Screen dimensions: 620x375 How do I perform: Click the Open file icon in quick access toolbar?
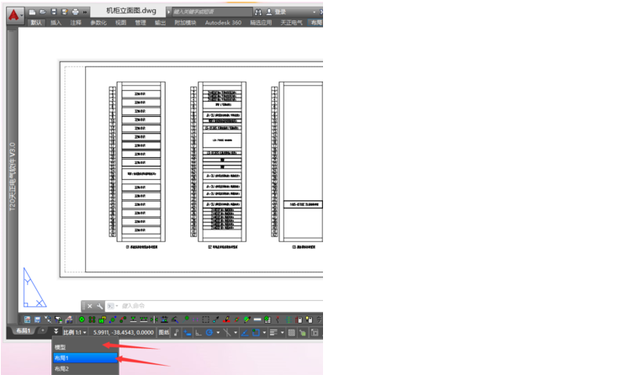[x=43, y=12]
